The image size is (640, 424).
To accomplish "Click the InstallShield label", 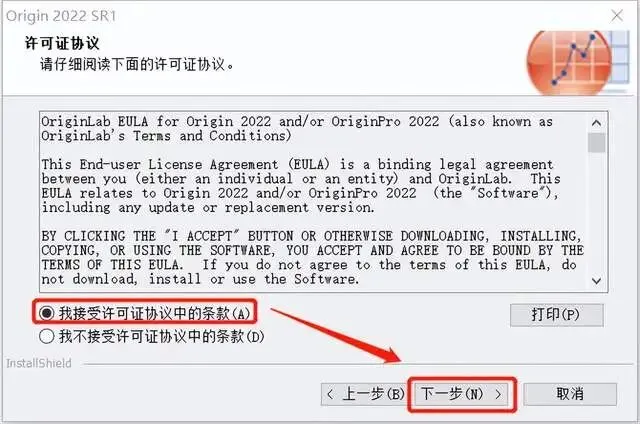I will pos(39,363).
